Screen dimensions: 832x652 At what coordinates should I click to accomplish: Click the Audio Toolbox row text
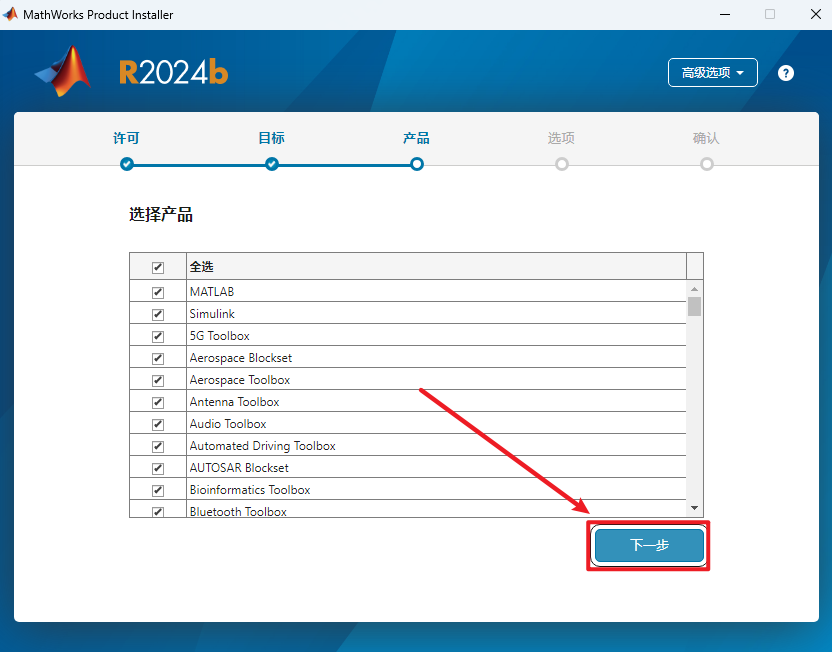[228, 424]
